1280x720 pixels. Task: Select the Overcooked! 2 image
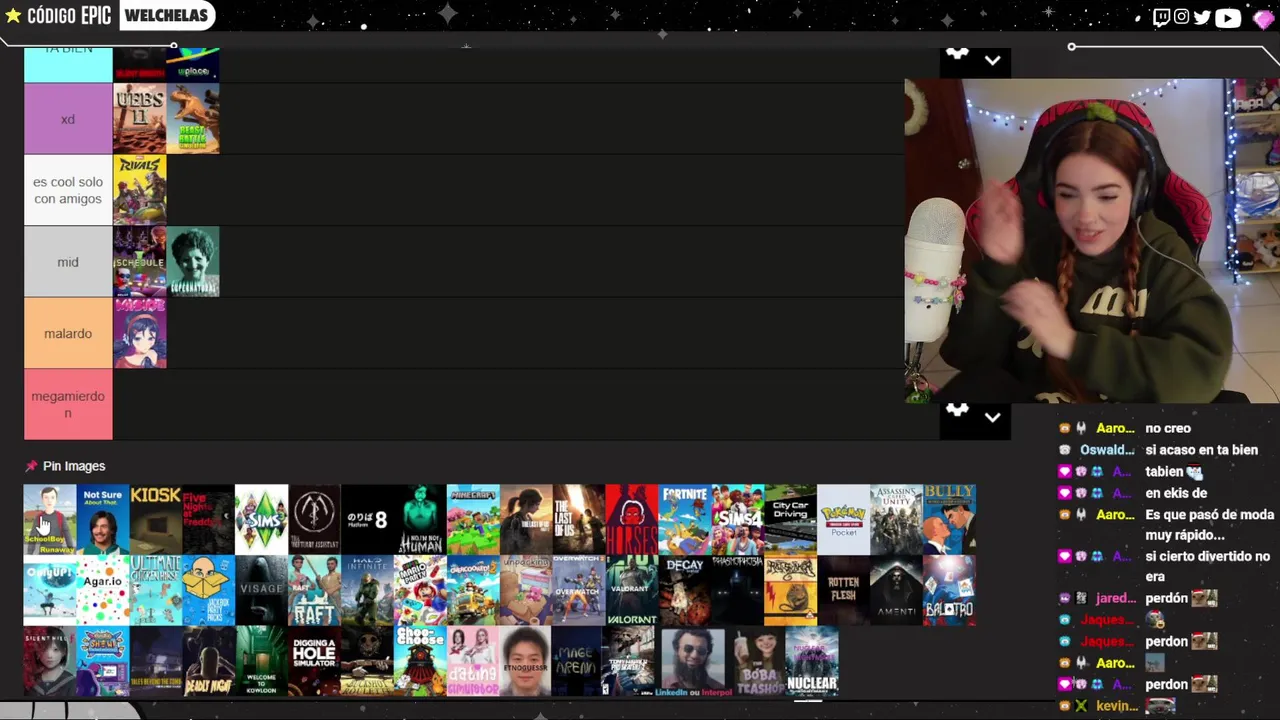473,590
